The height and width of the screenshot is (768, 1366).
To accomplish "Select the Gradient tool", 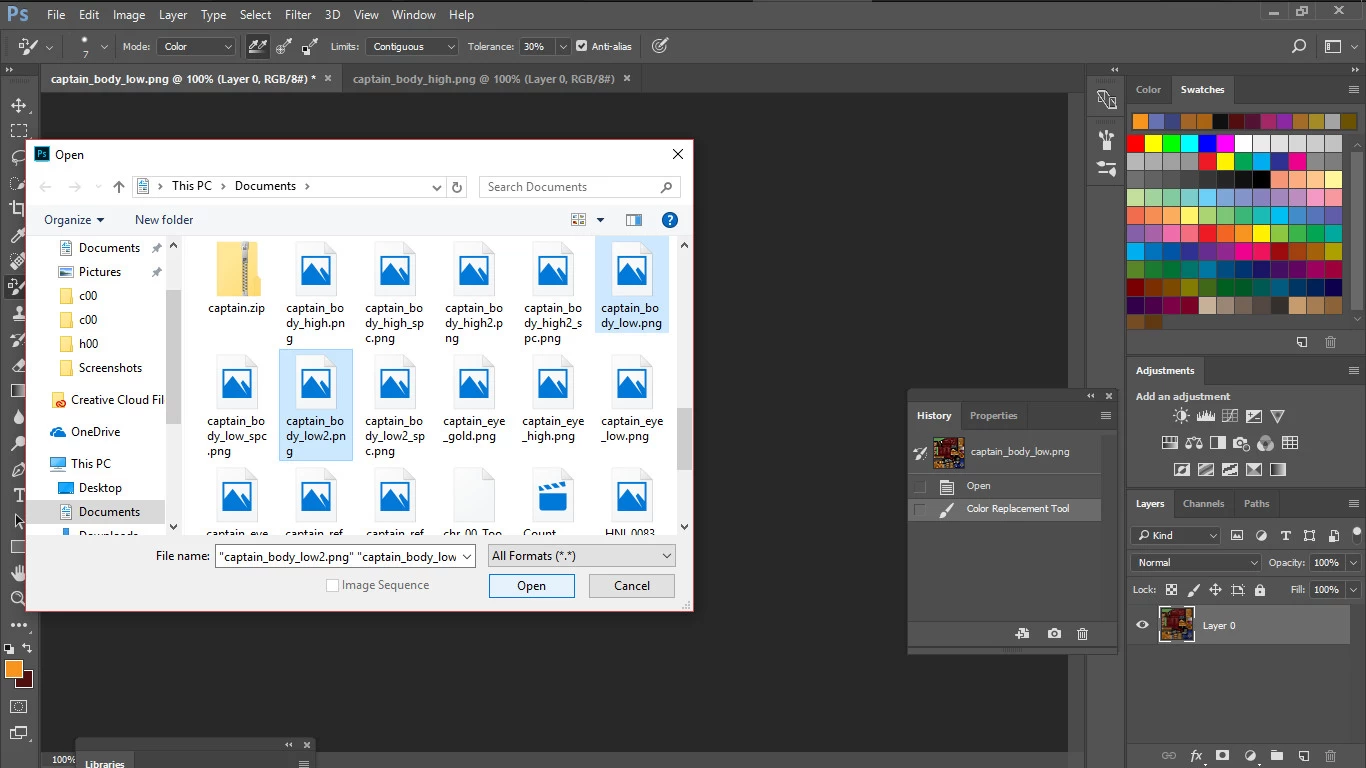I will tap(18, 391).
